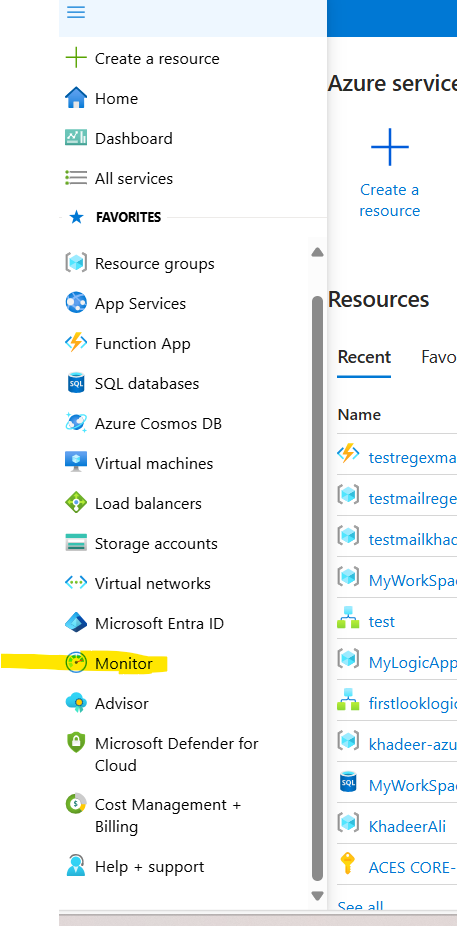Click the Favorites star icon
Screen dimensions: 457x926
76,217
